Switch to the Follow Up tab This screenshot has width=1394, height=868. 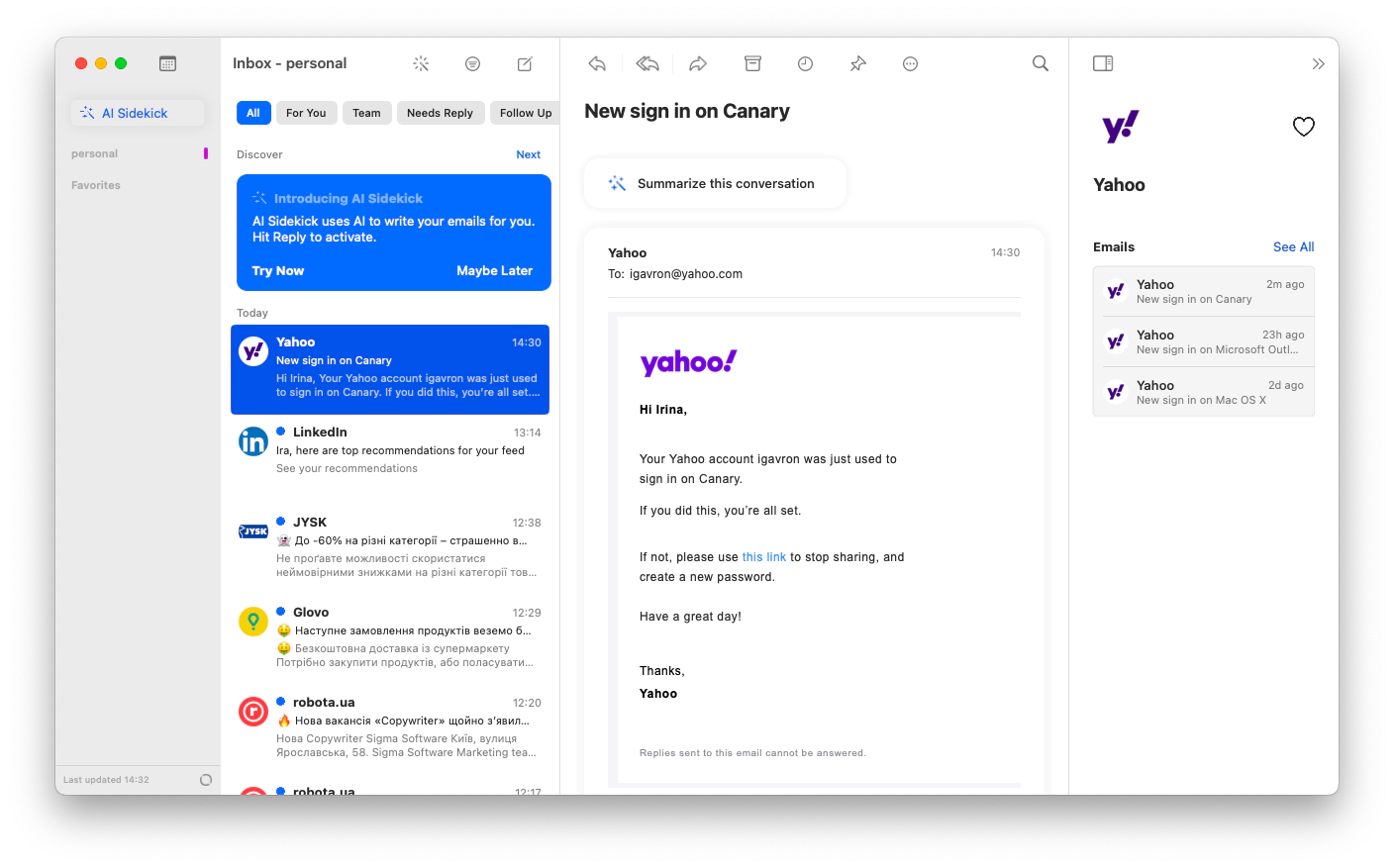pos(525,113)
